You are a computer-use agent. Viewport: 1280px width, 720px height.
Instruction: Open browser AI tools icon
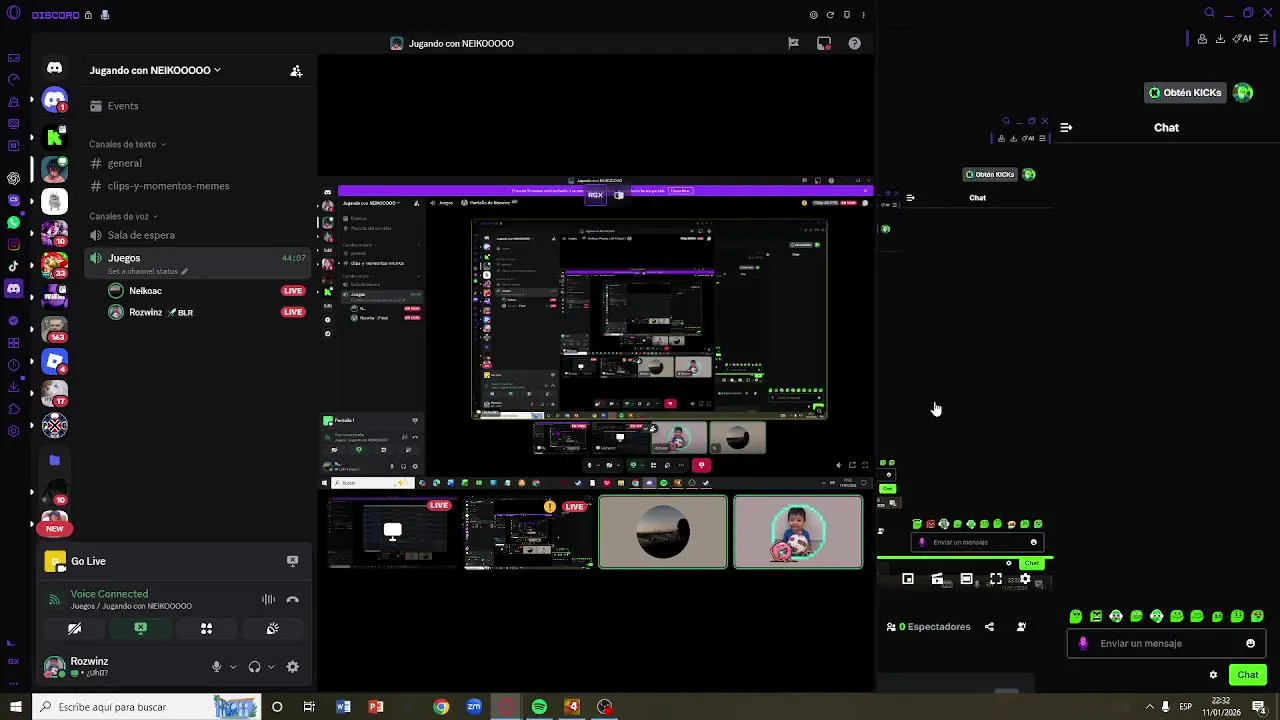pyautogui.click(x=1242, y=39)
